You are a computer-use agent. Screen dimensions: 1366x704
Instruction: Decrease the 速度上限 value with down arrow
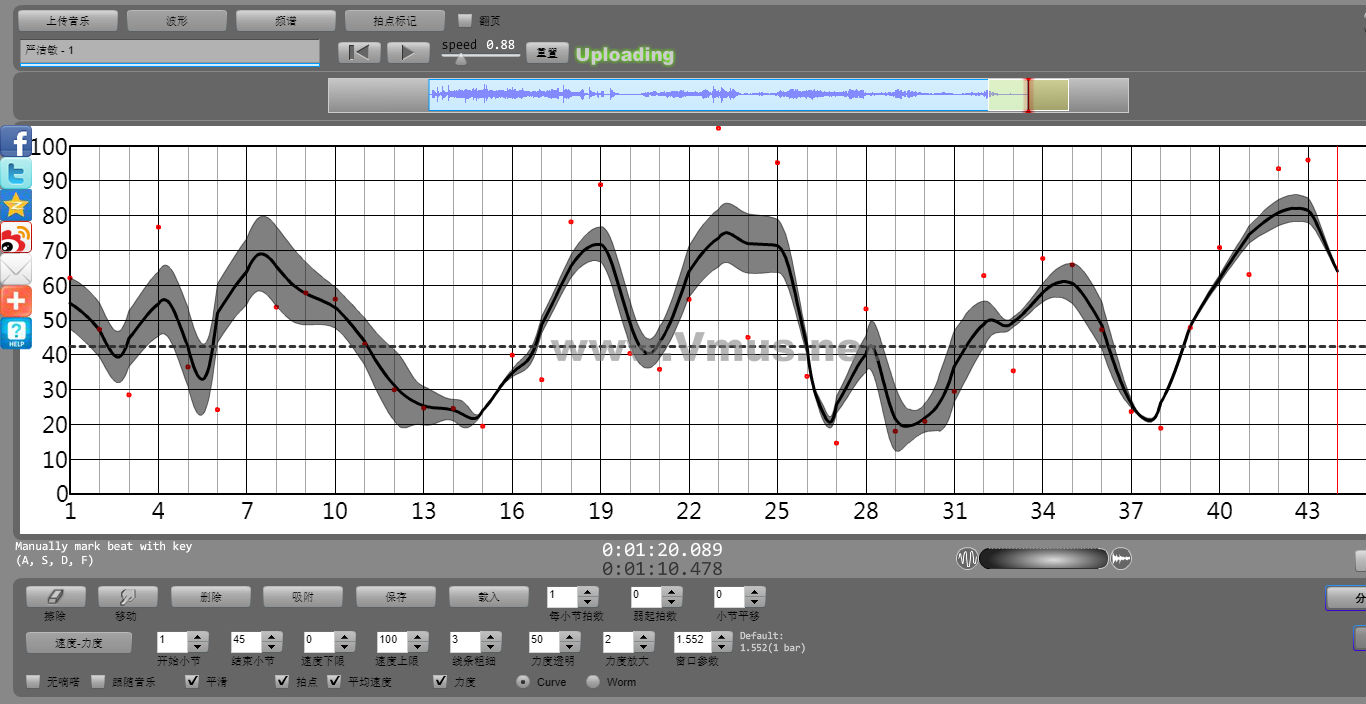[x=418, y=646]
